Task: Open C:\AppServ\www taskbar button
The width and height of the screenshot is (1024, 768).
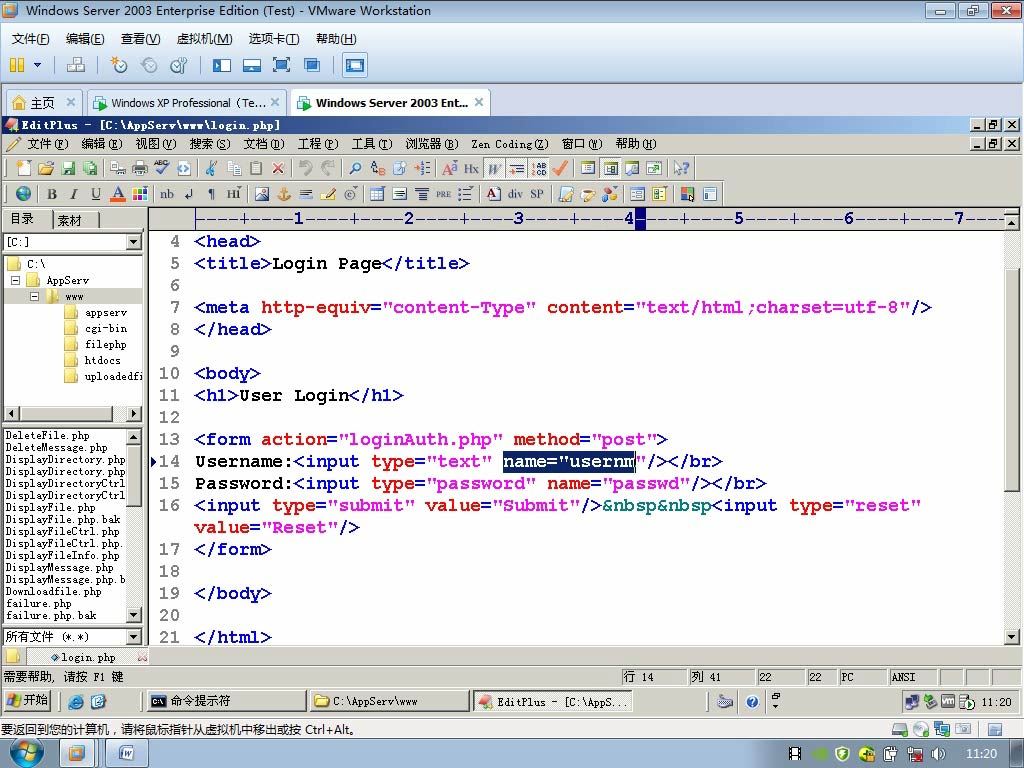Action: coord(388,701)
